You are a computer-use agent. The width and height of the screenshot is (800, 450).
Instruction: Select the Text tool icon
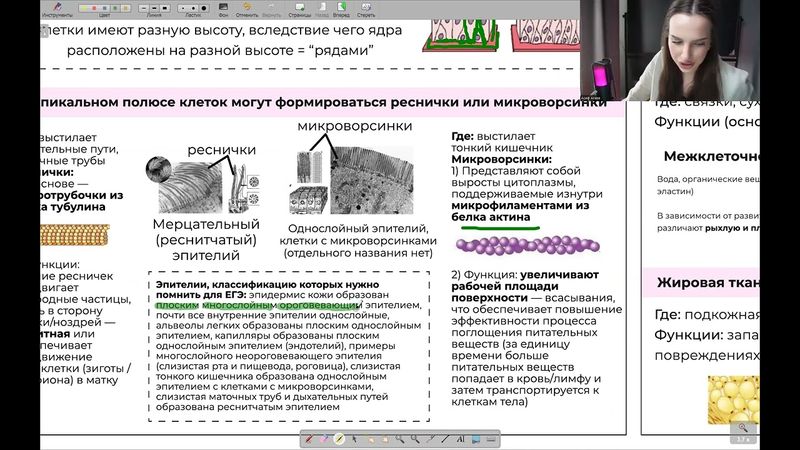[x=460, y=439]
